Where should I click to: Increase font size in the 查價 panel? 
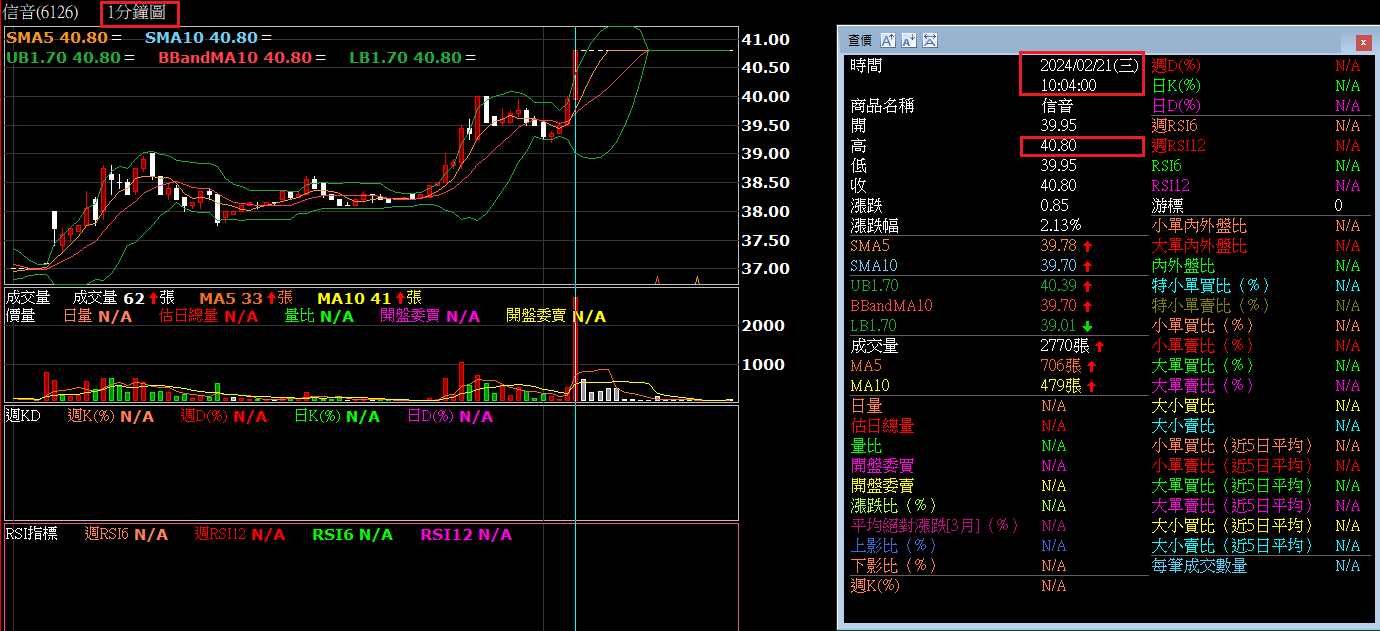click(888, 40)
